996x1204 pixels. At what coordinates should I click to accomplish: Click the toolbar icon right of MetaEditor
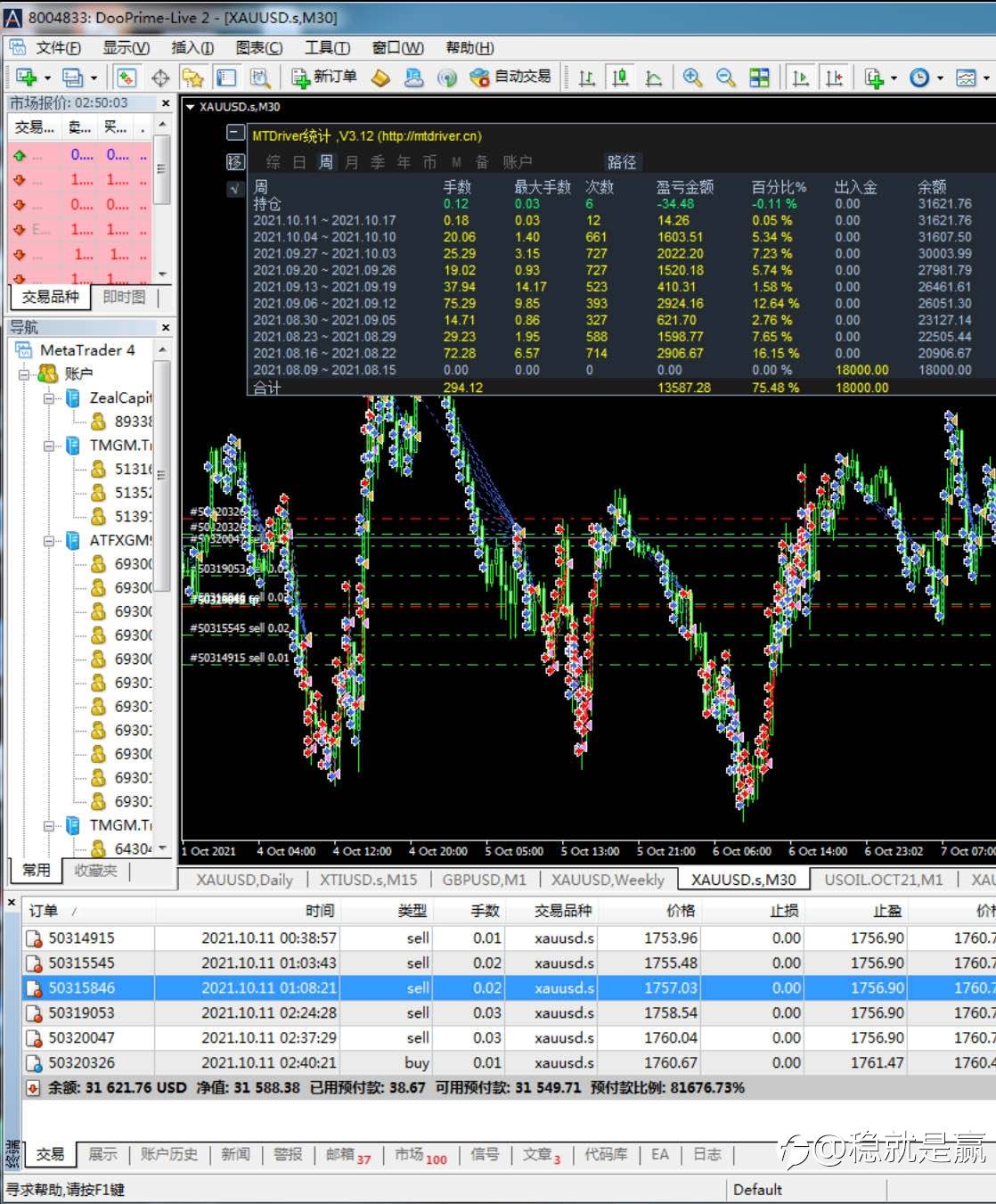pyautogui.click(x=413, y=78)
